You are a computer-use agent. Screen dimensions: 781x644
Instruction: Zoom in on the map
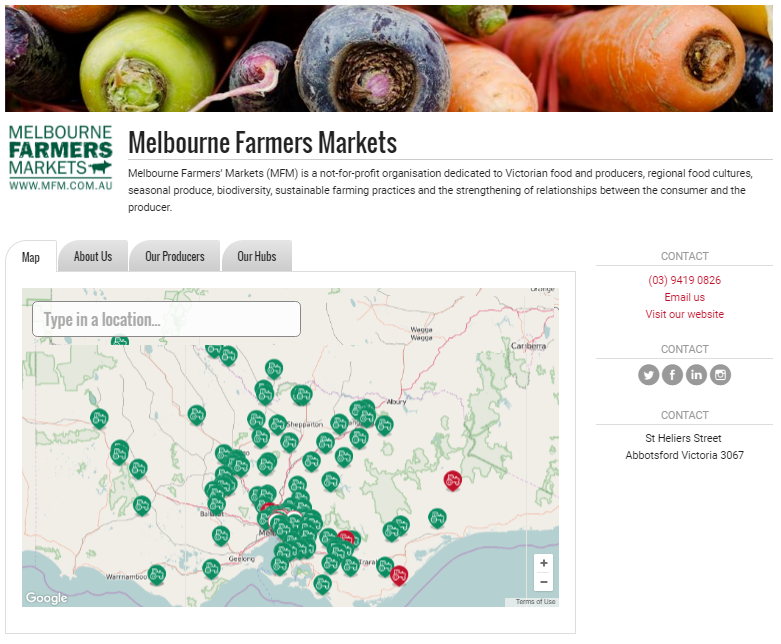[x=543, y=563]
